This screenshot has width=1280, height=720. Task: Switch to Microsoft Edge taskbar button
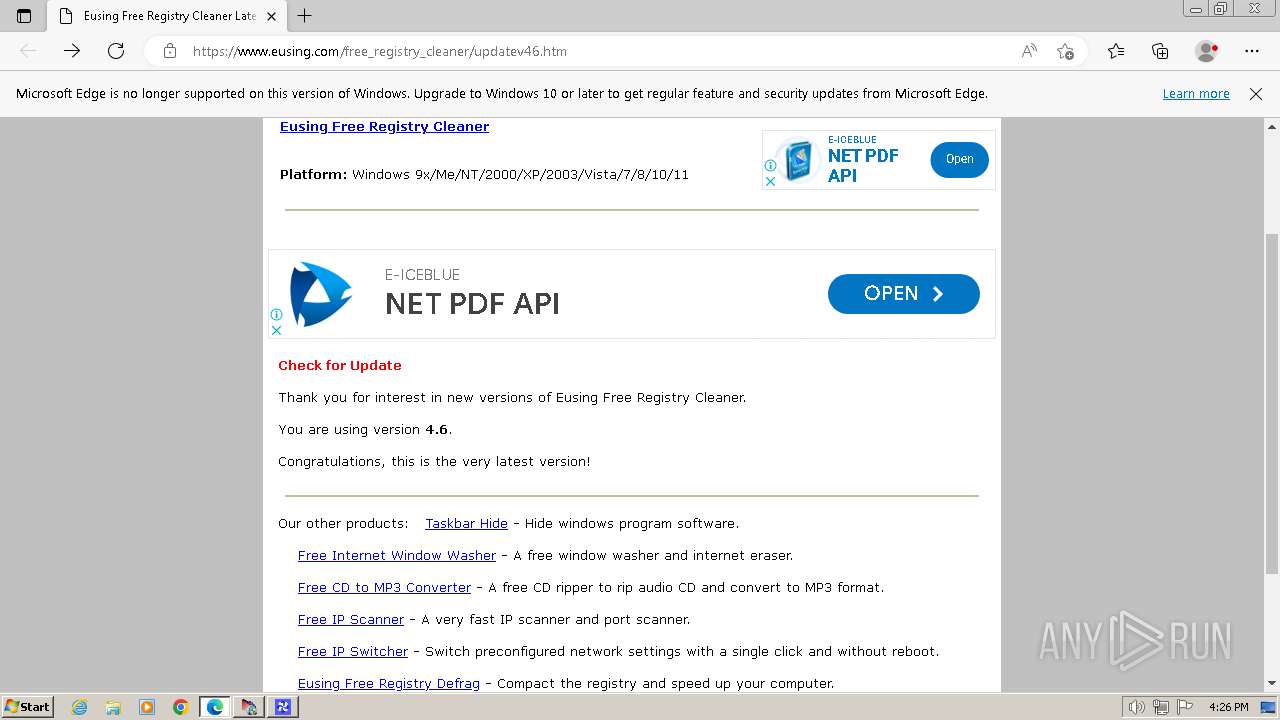(215, 707)
